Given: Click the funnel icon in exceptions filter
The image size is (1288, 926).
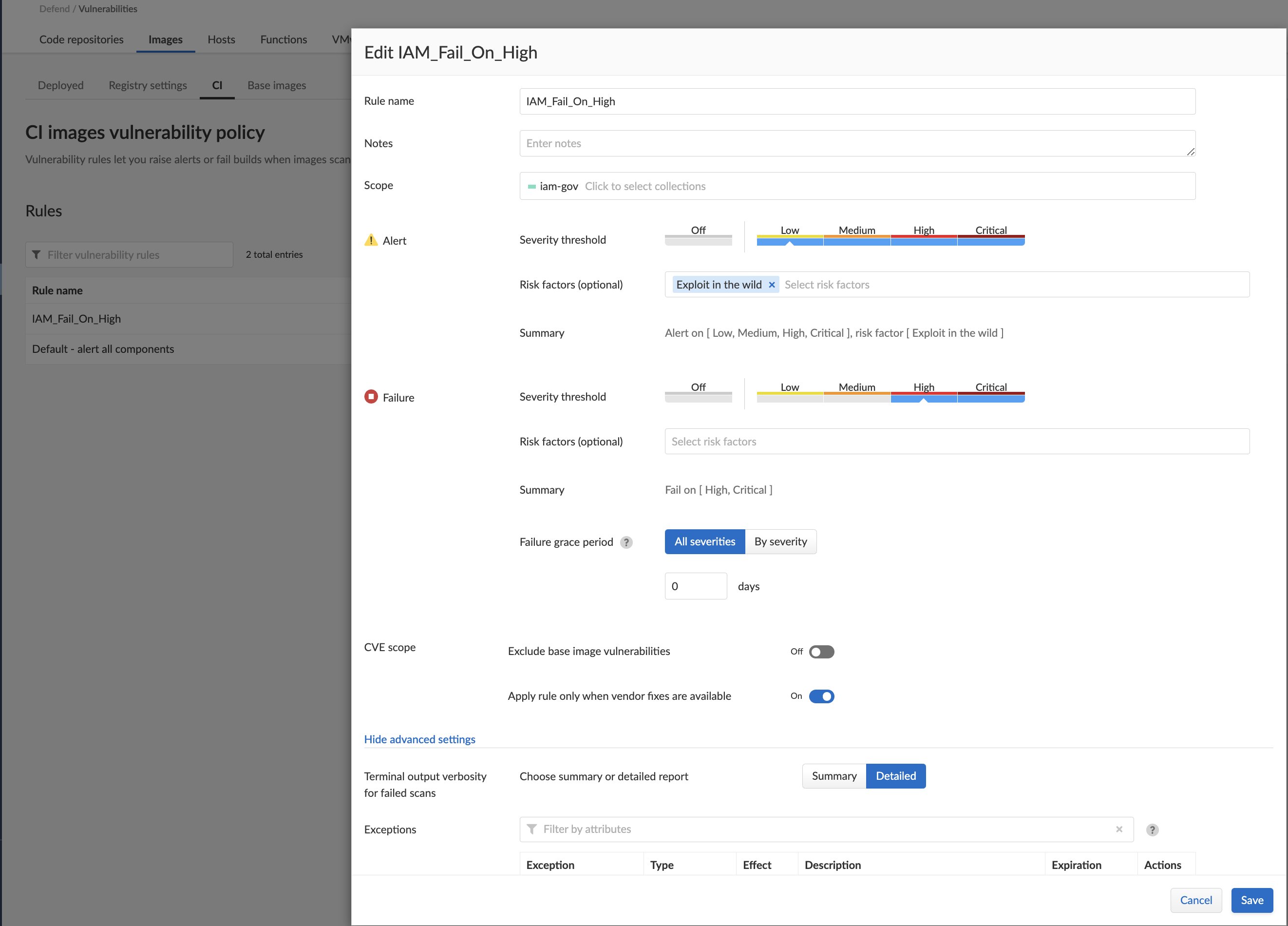Looking at the screenshot, I should click(531, 830).
